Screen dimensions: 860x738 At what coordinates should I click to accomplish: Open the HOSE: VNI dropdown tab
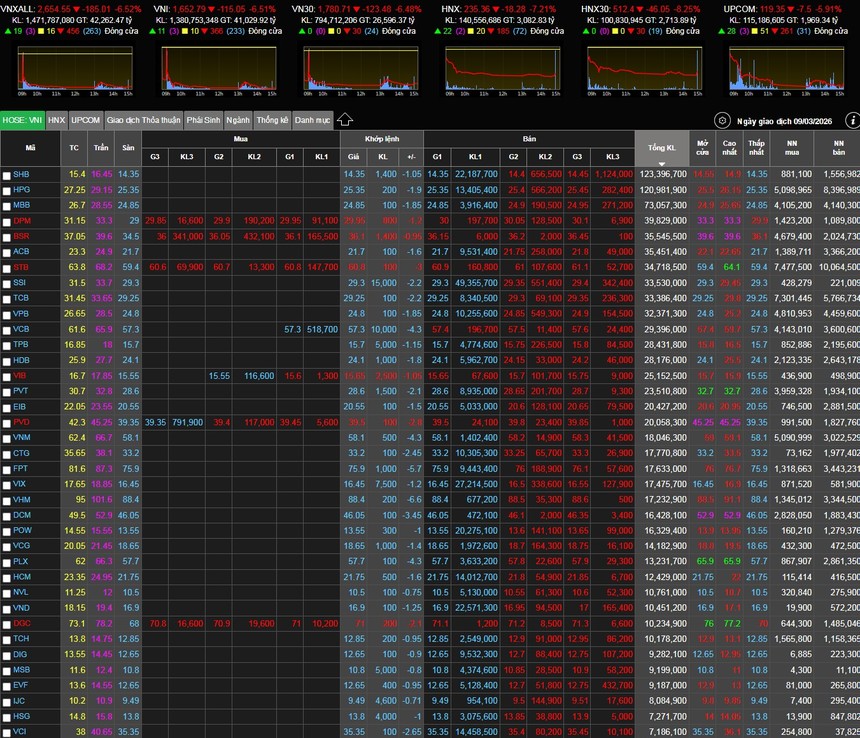[23, 120]
